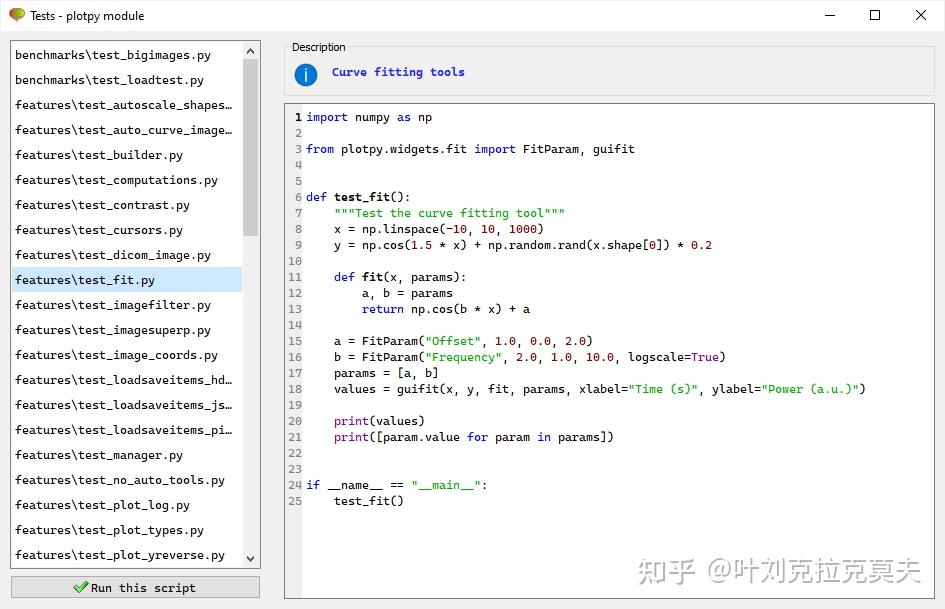
Task: Select benchmarks\test_loadtest.py
Action: coord(127,80)
